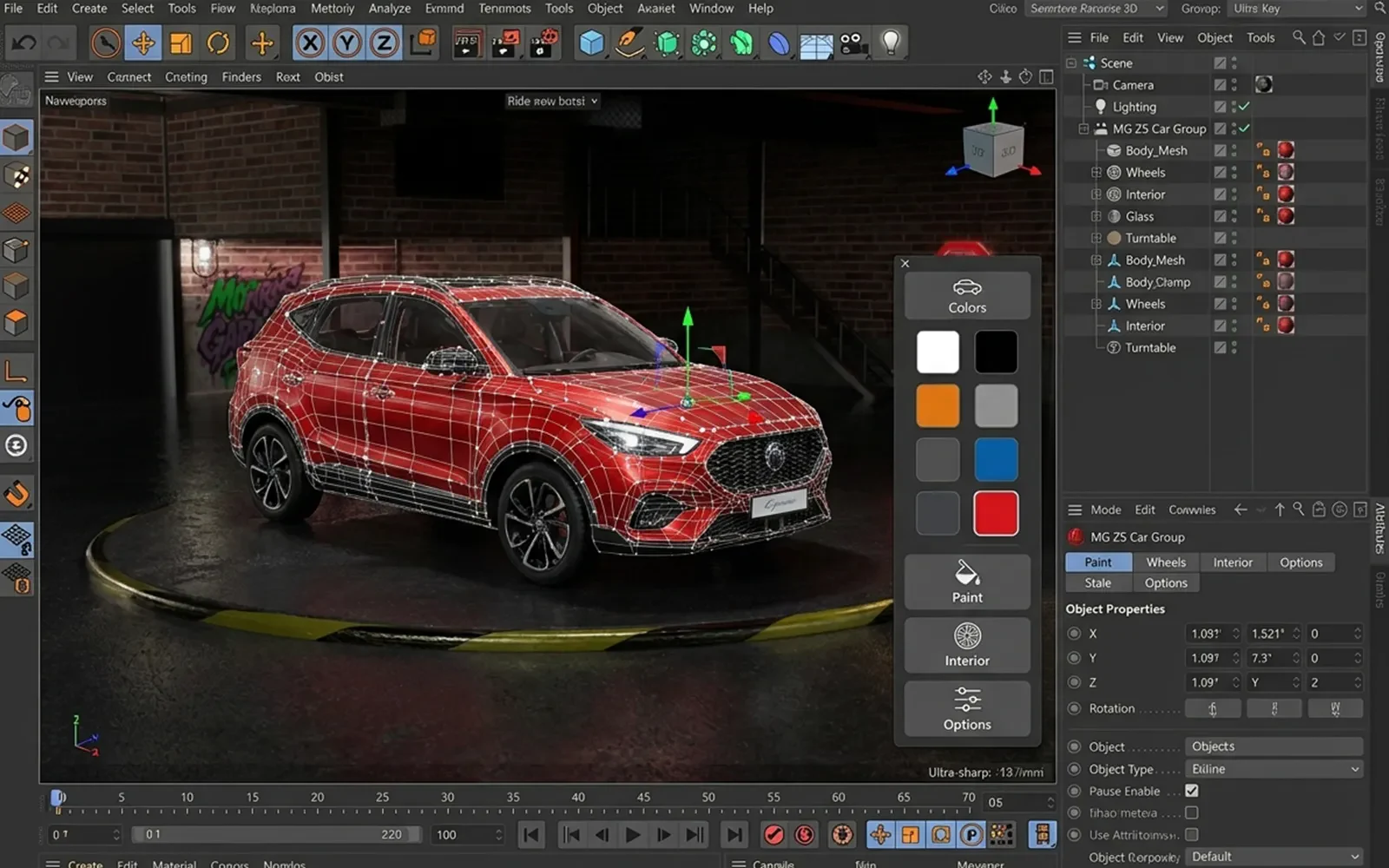Screen dimensions: 1389x868
Task: Pick the orange color swatch
Action: (938, 405)
